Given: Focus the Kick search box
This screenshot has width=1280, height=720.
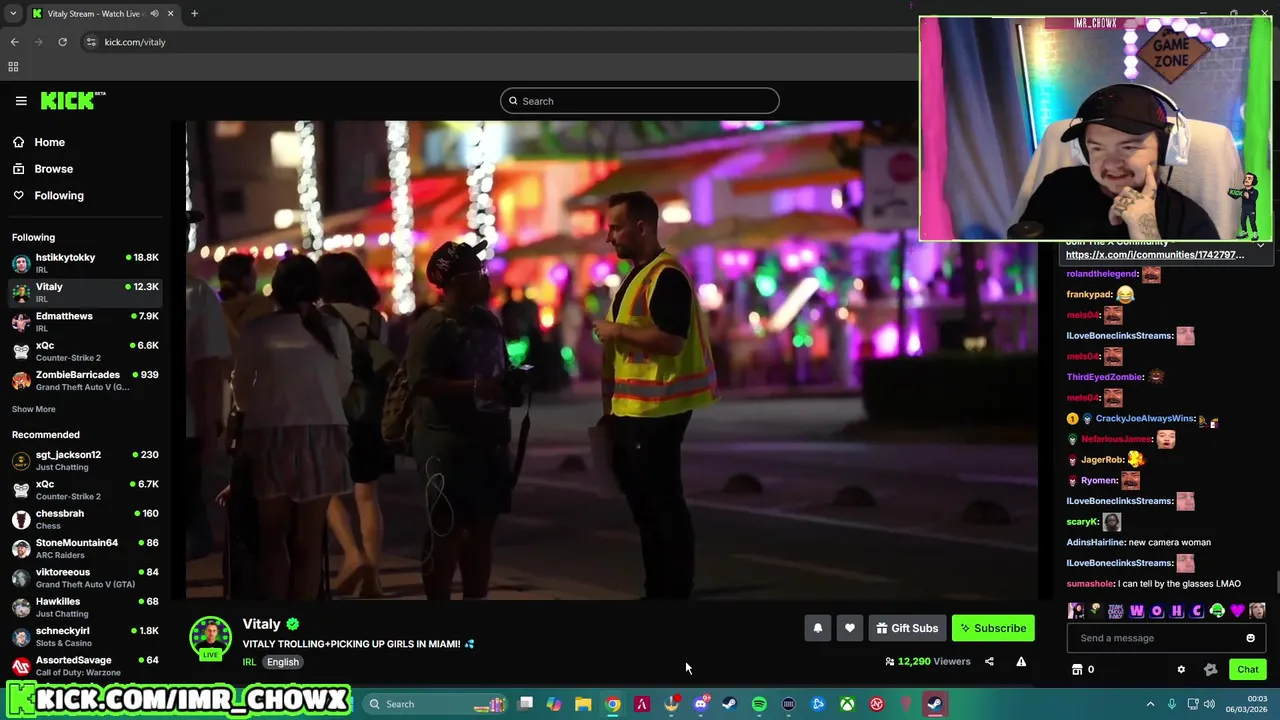Looking at the screenshot, I should (640, 101).
